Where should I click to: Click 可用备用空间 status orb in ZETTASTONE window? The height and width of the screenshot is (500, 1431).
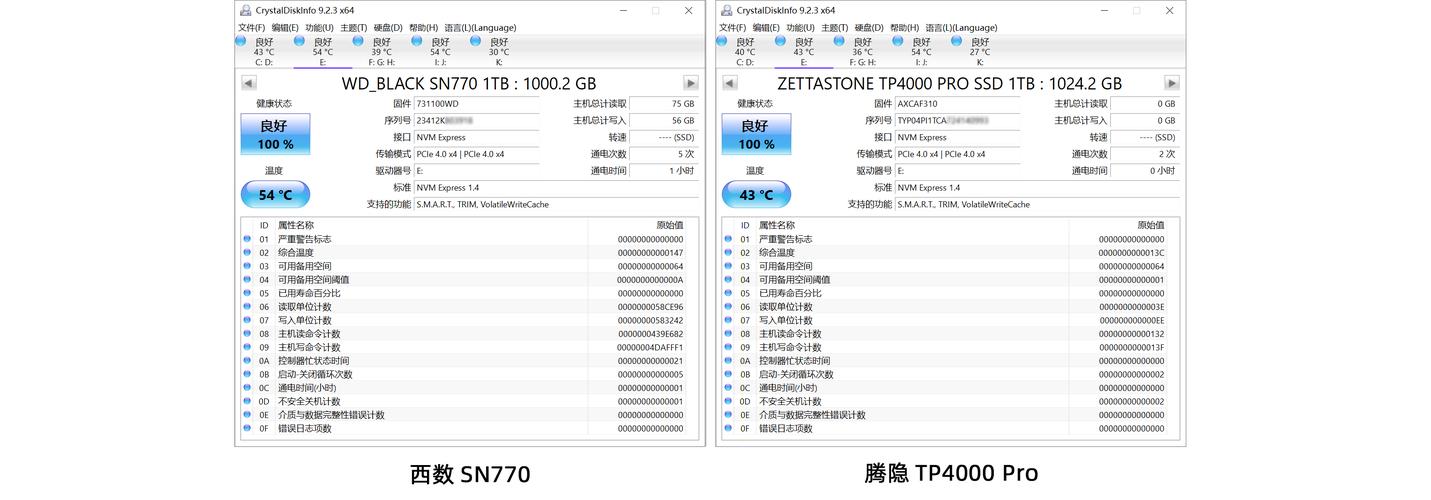pos(728,266)
